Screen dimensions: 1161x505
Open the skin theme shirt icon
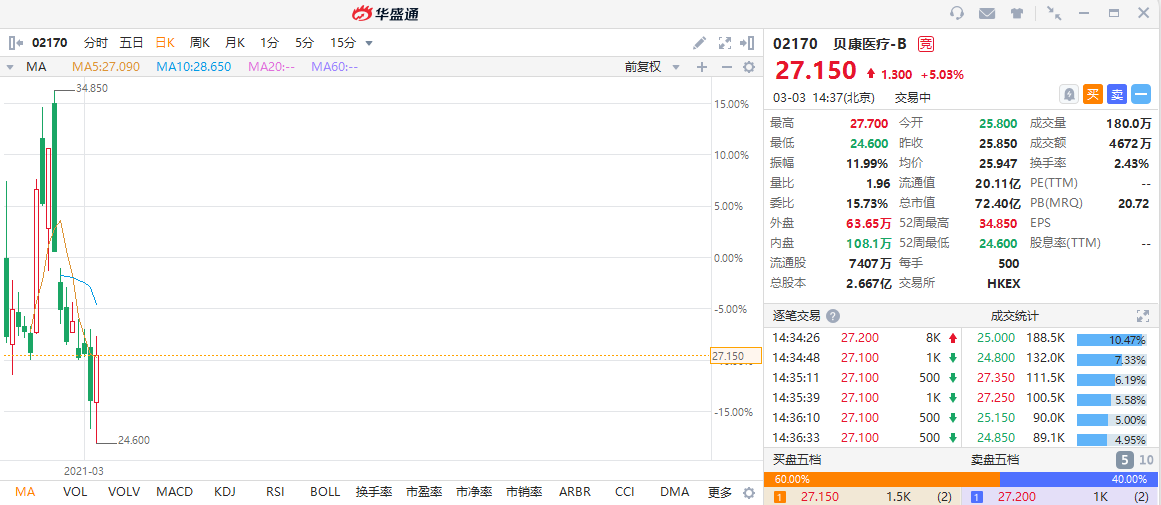(x=1017, y=13)
